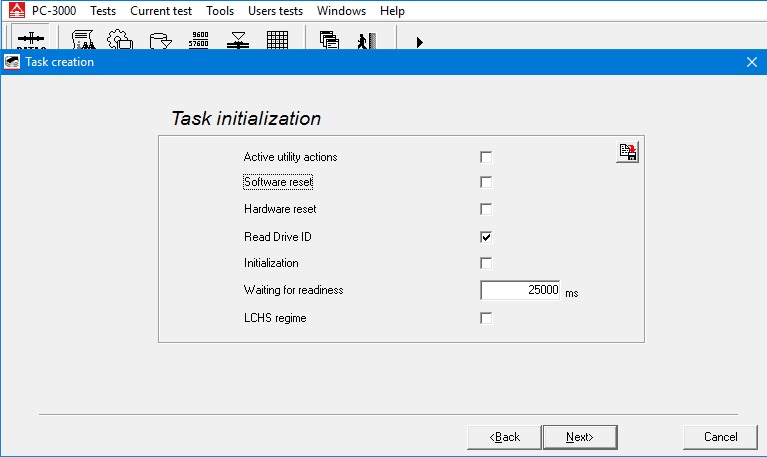This screenshot has width=767, height=457.
Task: Click the running man exit icon
Action: click(x=365, y=40)
